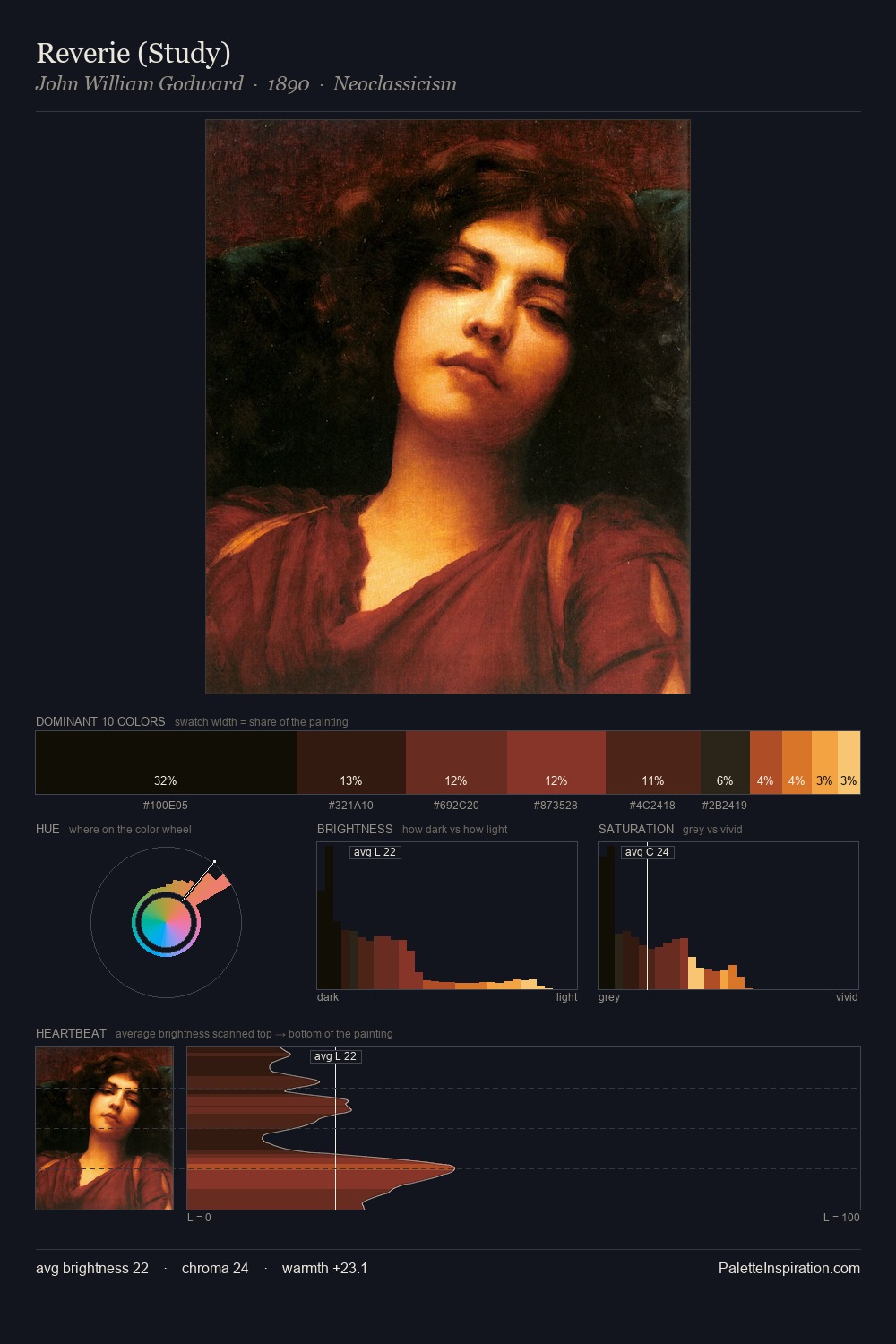Select the 3% amber swatch left of the palest swatch
This screenshot has width=896, height=1344.
click(824, 762)
